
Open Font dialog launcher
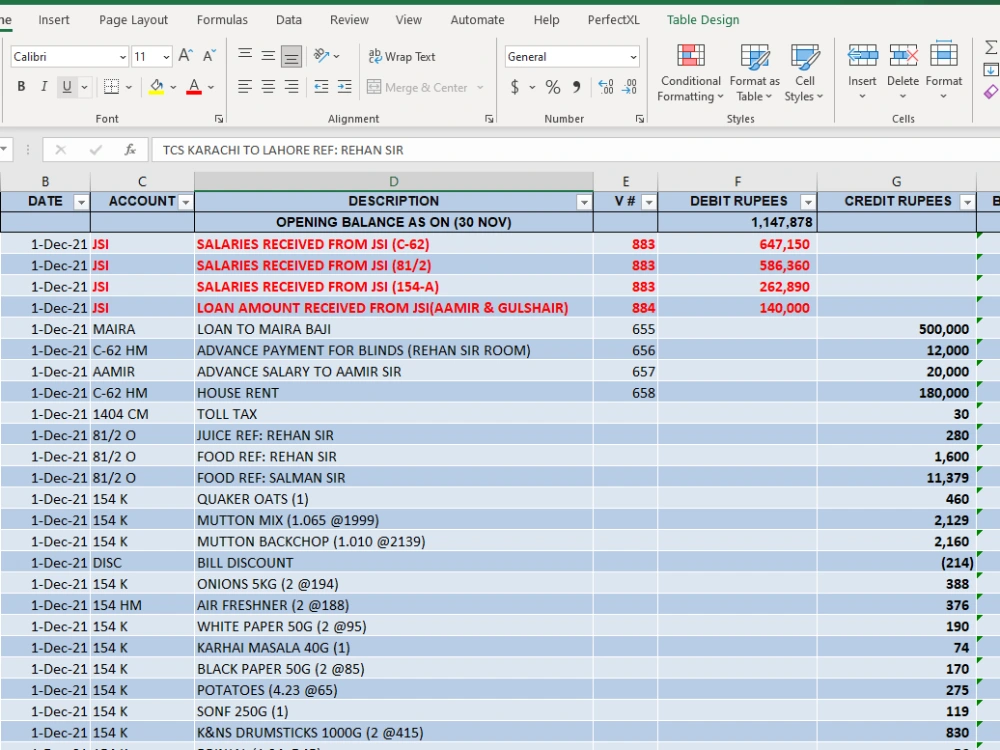coord(219,119)
